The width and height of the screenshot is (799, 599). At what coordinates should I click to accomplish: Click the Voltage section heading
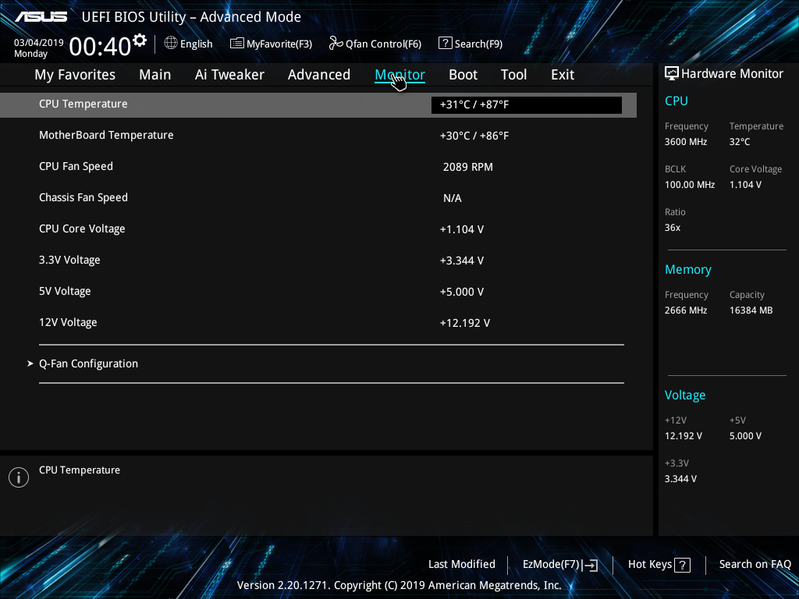point(685,395)
